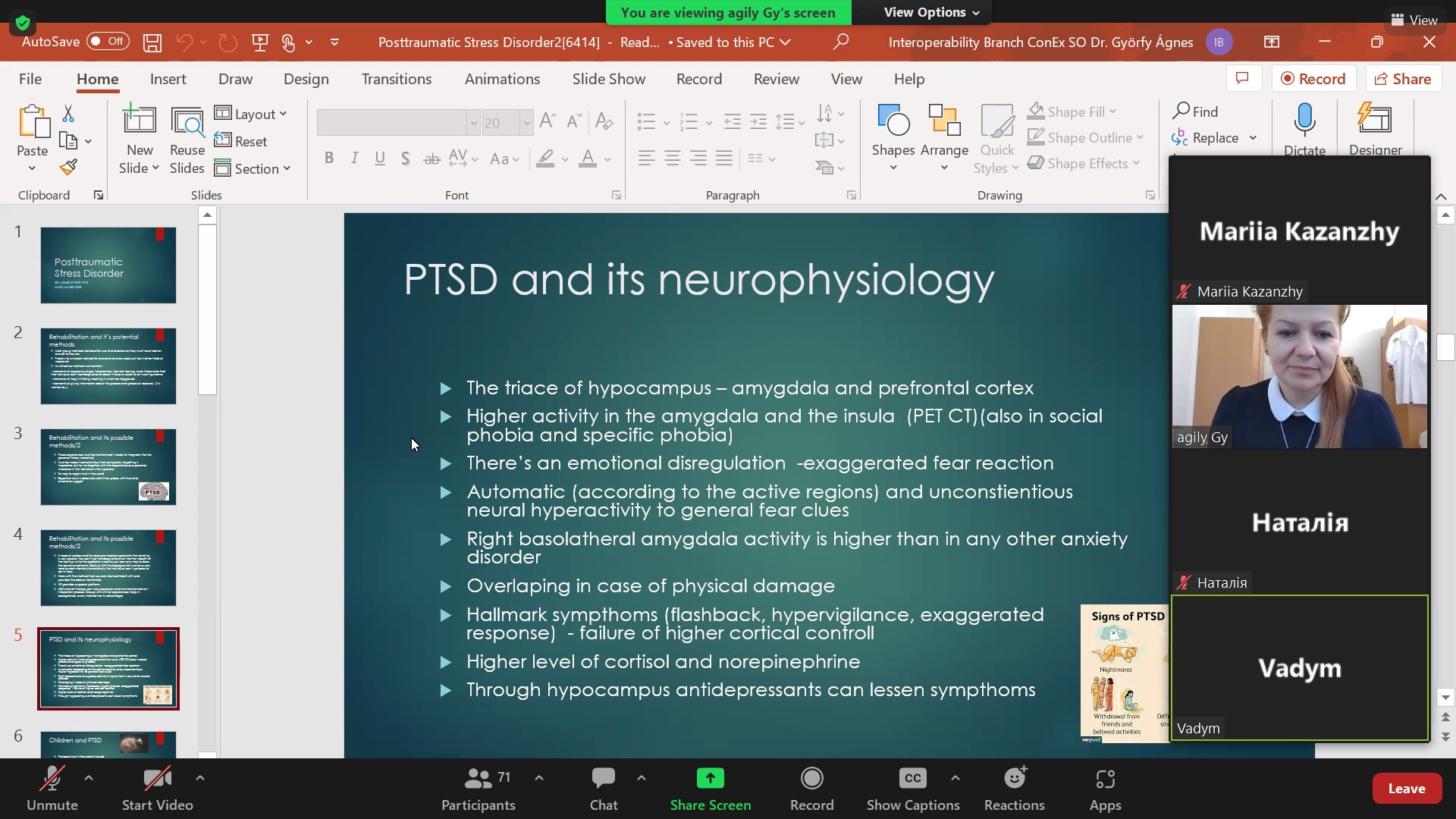Click the Cut scissors icon
This screenshot has width=1456, height=819.
pos(68,114)
